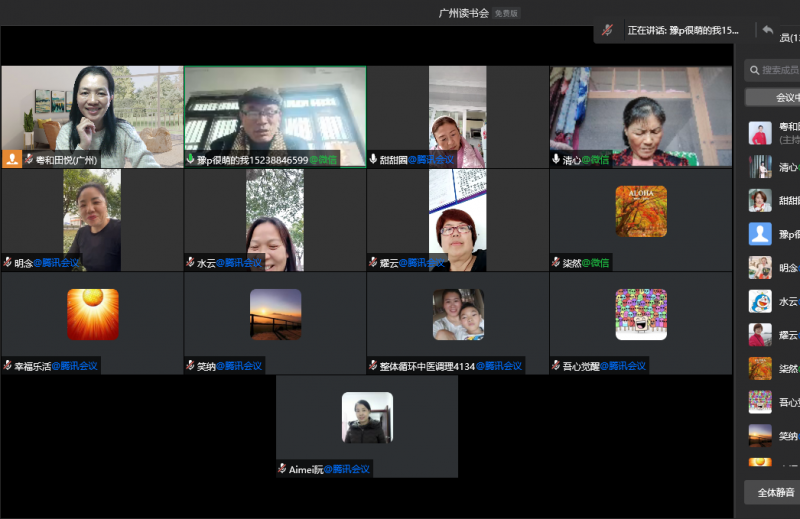Image resolution: width=800 pixels, height=519 pixels.
Task: Click the muted mic icon in the top speaking bar
Action: [607, 31]
